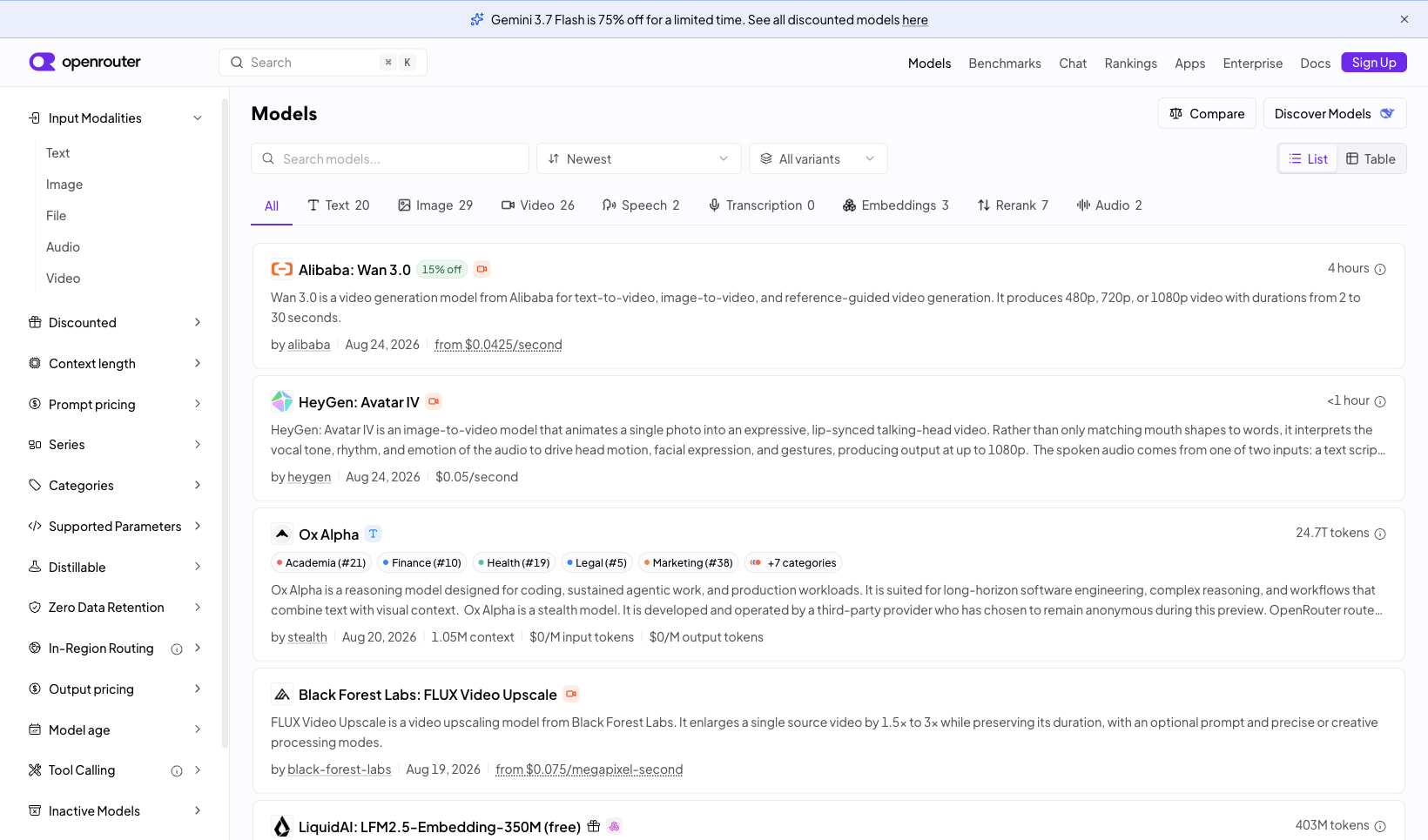The image size is (1428, 840).
Task: Click the Alibaba Wan 3.0 logo icon
Action: click(282, 269)
